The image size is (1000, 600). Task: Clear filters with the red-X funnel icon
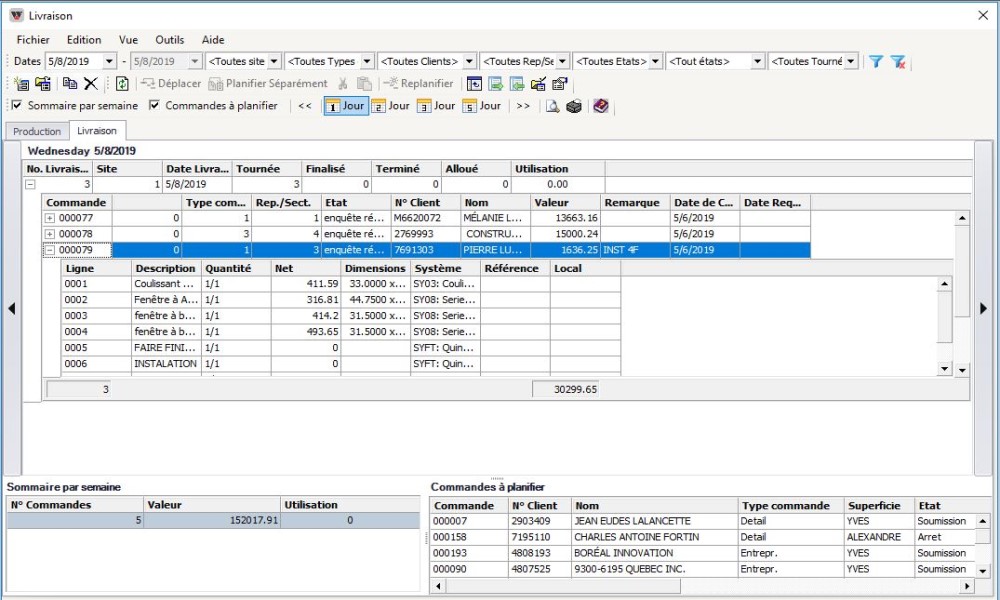[x=898, y=62]
